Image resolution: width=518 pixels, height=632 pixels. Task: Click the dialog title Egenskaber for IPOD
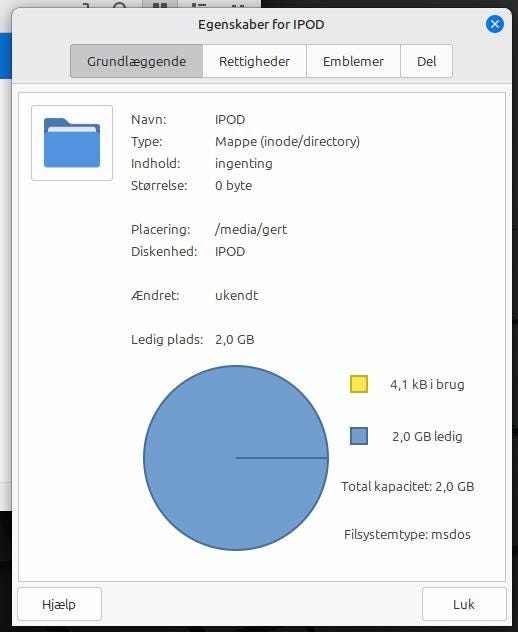click(261, 25)
